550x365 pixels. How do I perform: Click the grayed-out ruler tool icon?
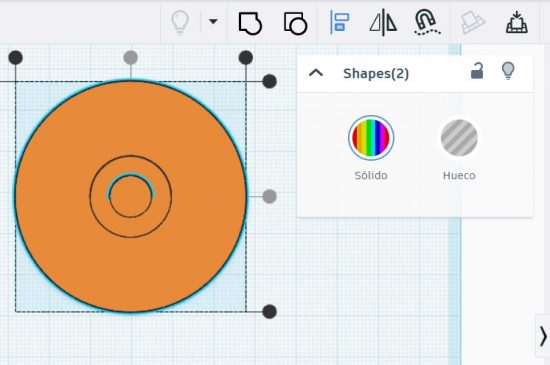(x=472, y=23)
